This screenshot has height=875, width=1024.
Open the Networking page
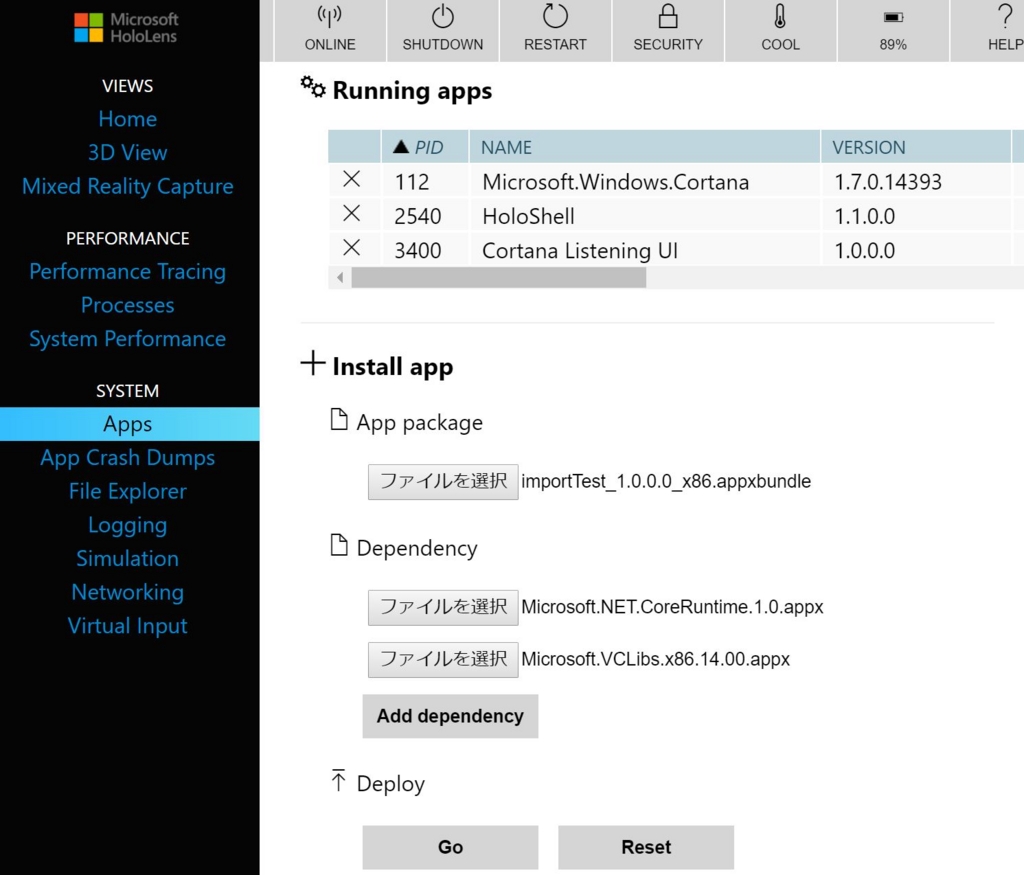pos(128,593)
